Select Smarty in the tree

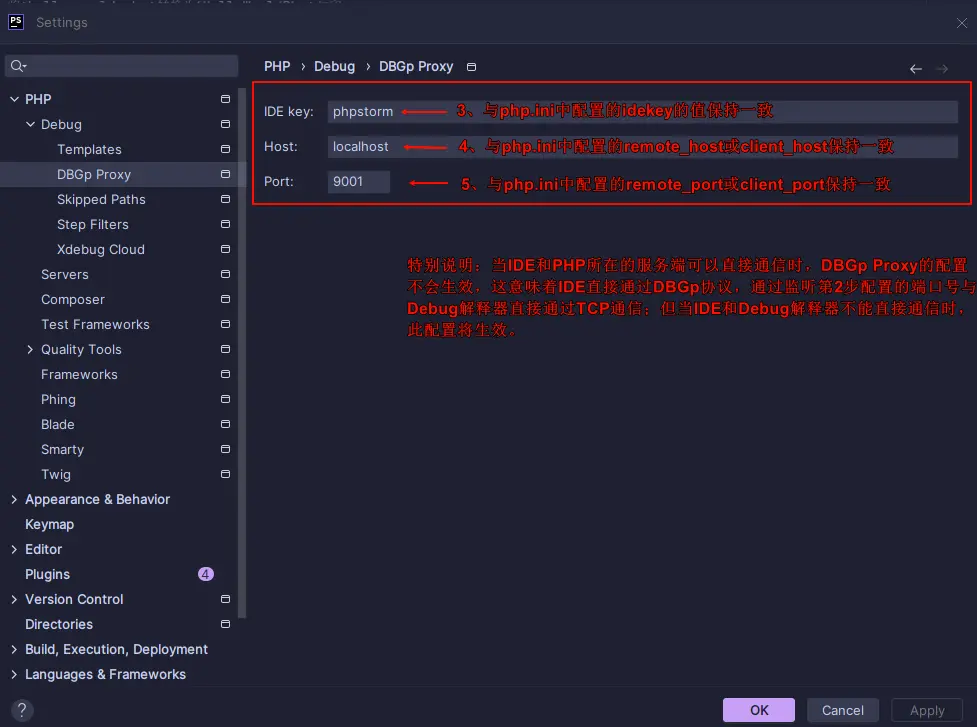[x=62, y=449]
